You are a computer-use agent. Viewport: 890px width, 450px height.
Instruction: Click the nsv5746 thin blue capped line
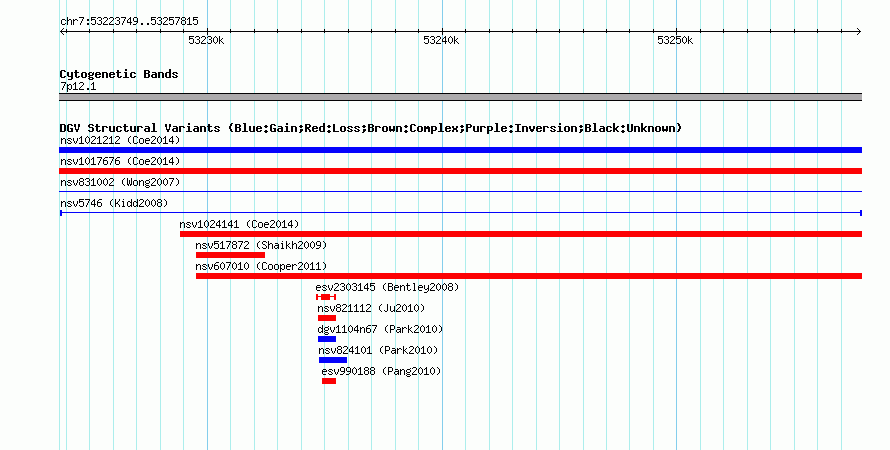click(460, 213)
